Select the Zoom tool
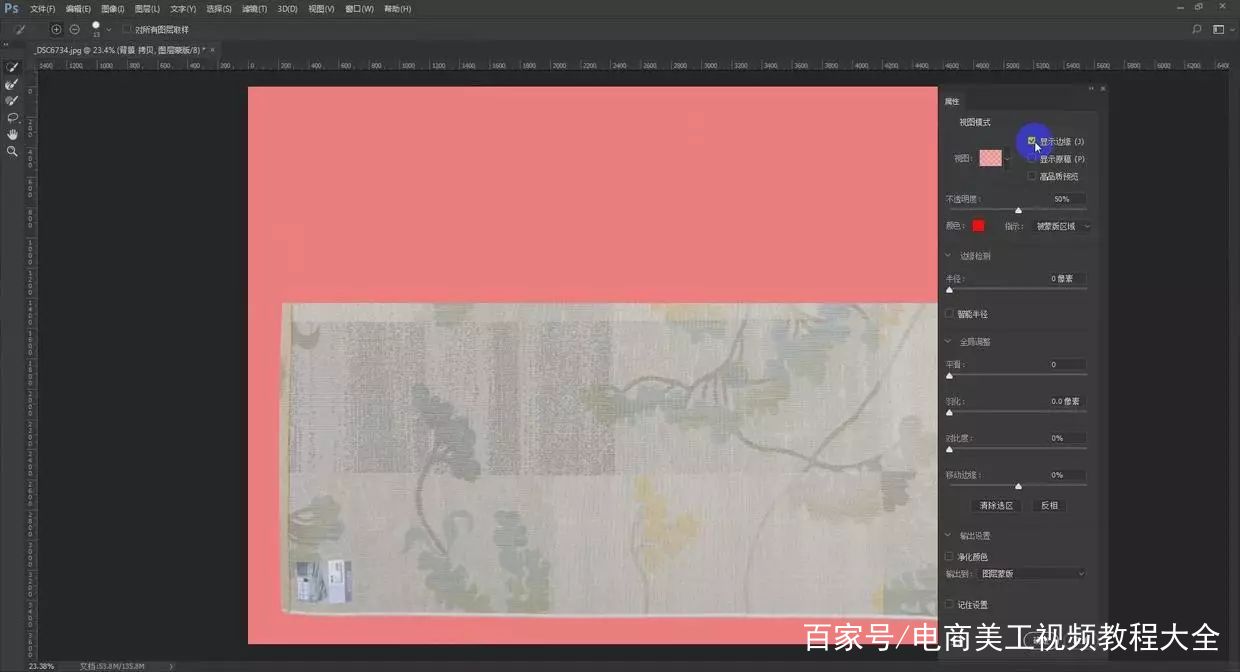This screenshot has width=1240, height=672. pyautogui.click(x=12, y=151)
